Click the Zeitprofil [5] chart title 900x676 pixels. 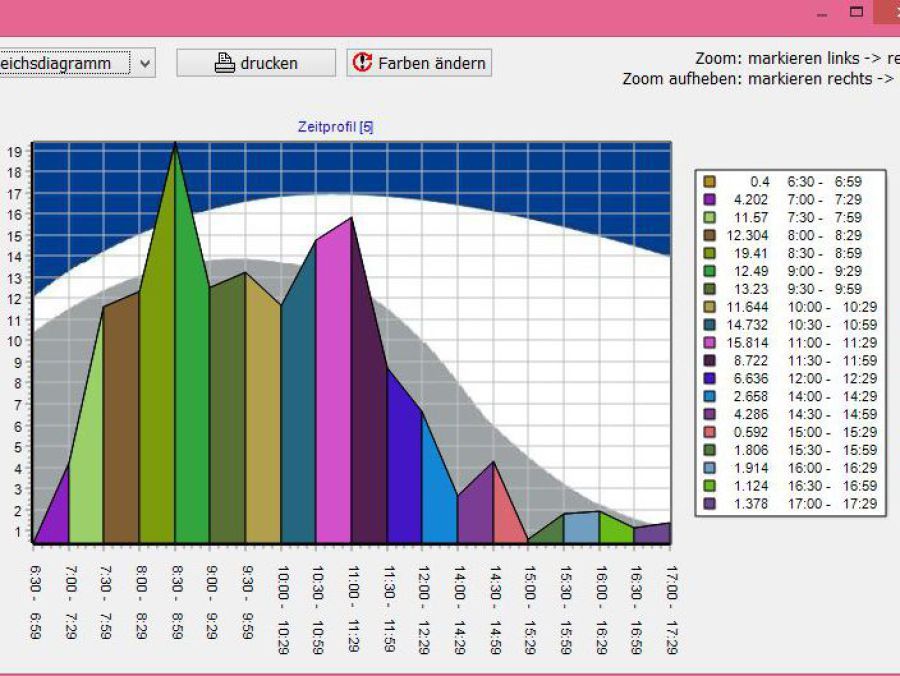point(335,127)
